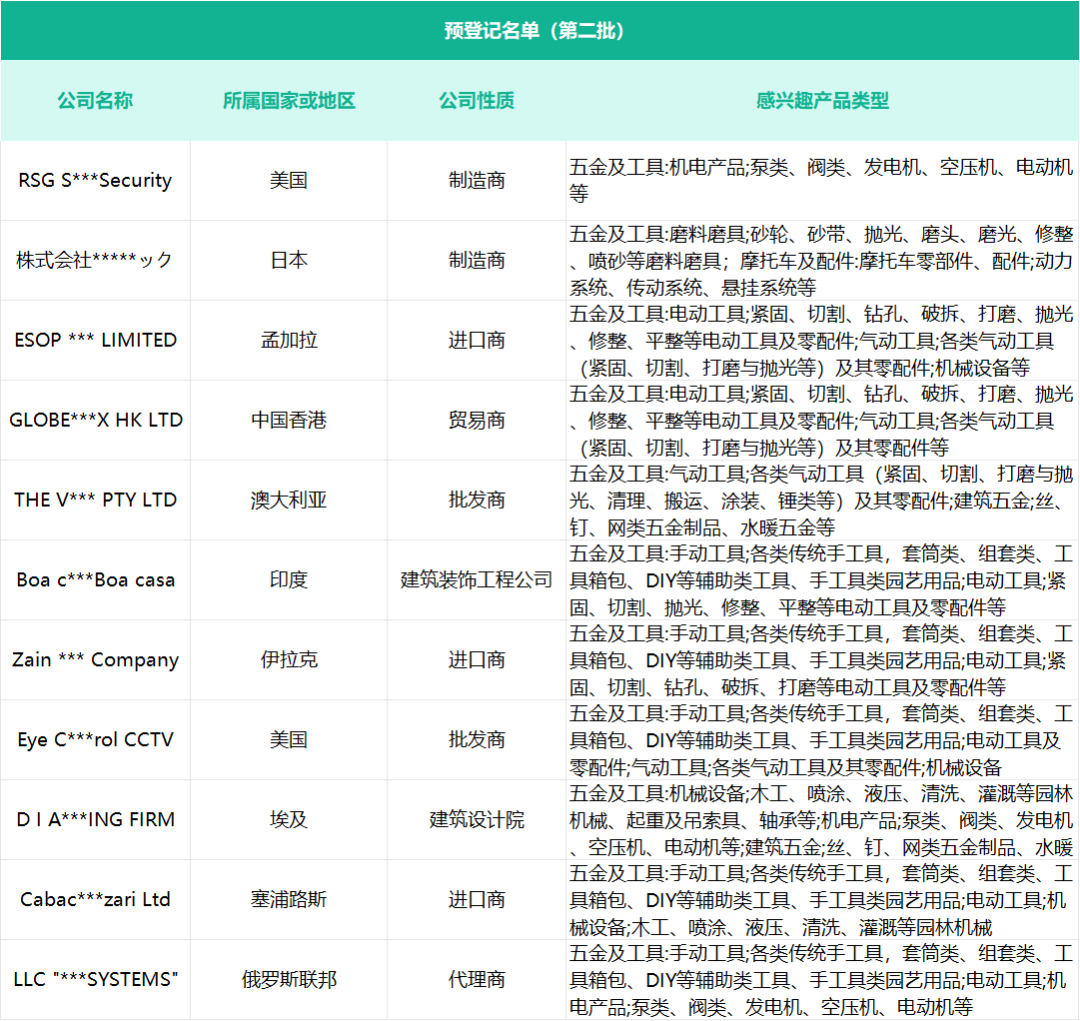Select the 批发商 cell for THE V*** PTY LTD
Screen dimensions: 1080x1021
click(477, 500)
